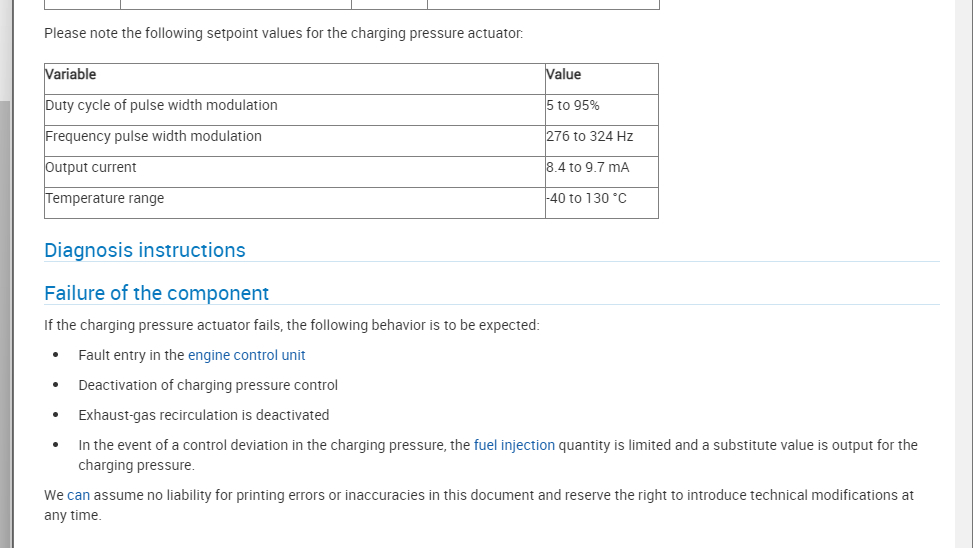Screen dimensions: 973x548
Task: Click the sentence about actuator failure behavior
Action: (291, 325)
